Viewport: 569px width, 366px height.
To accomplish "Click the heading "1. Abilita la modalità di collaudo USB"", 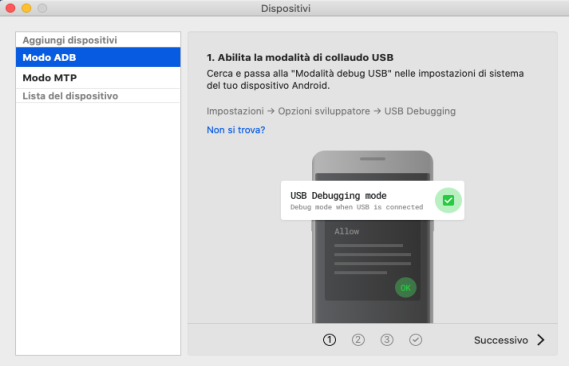I will tap(300, 57).
